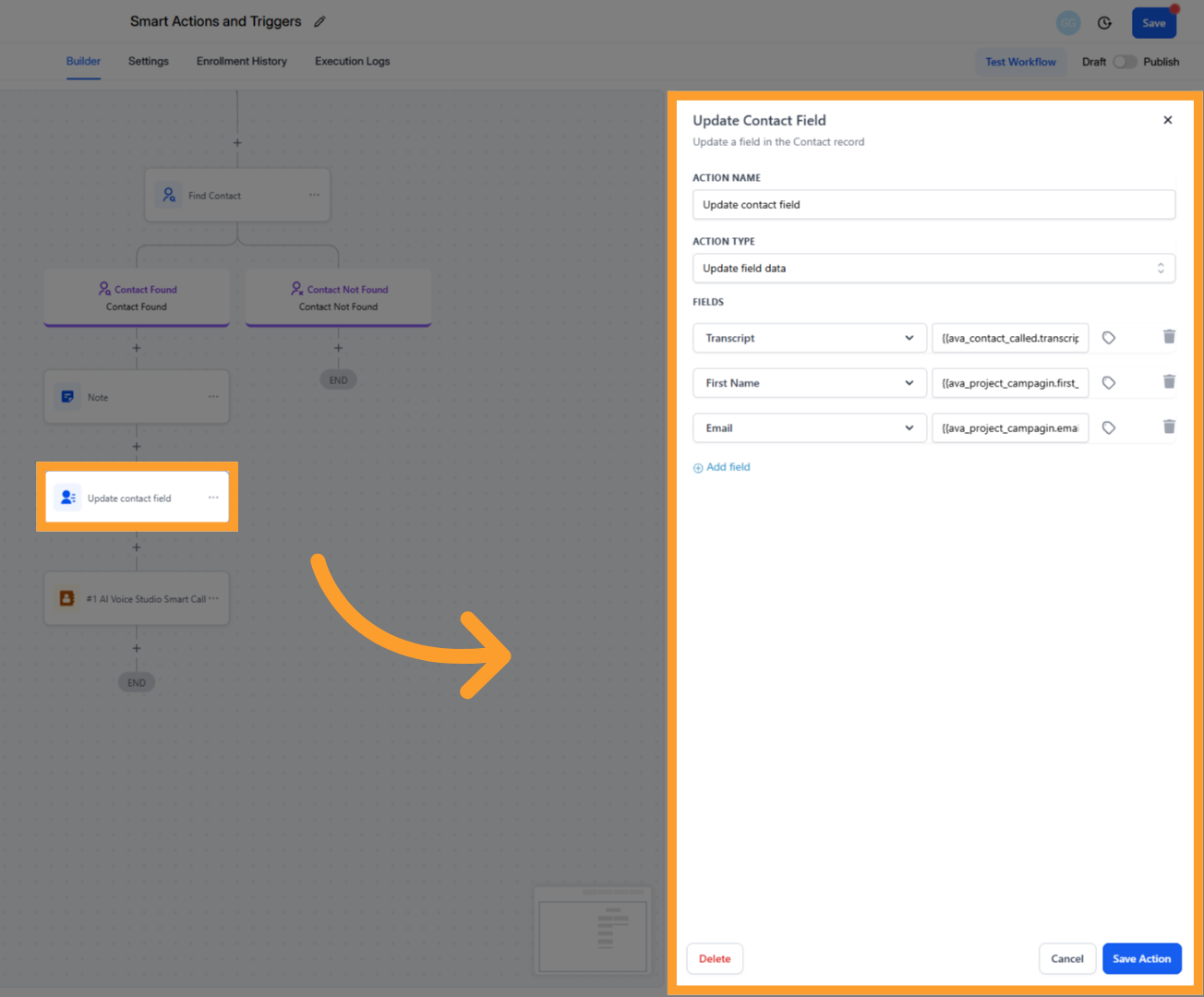The image size is (1204, 997).
Task: Click the Save button in header
Action: 1154,23
